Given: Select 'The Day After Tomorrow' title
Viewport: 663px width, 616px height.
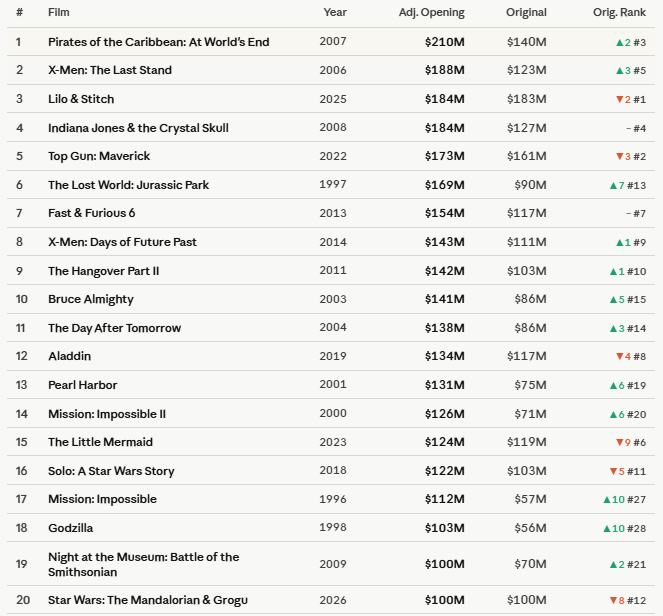Looking at the screenshot, I should (x=115, y=328).
